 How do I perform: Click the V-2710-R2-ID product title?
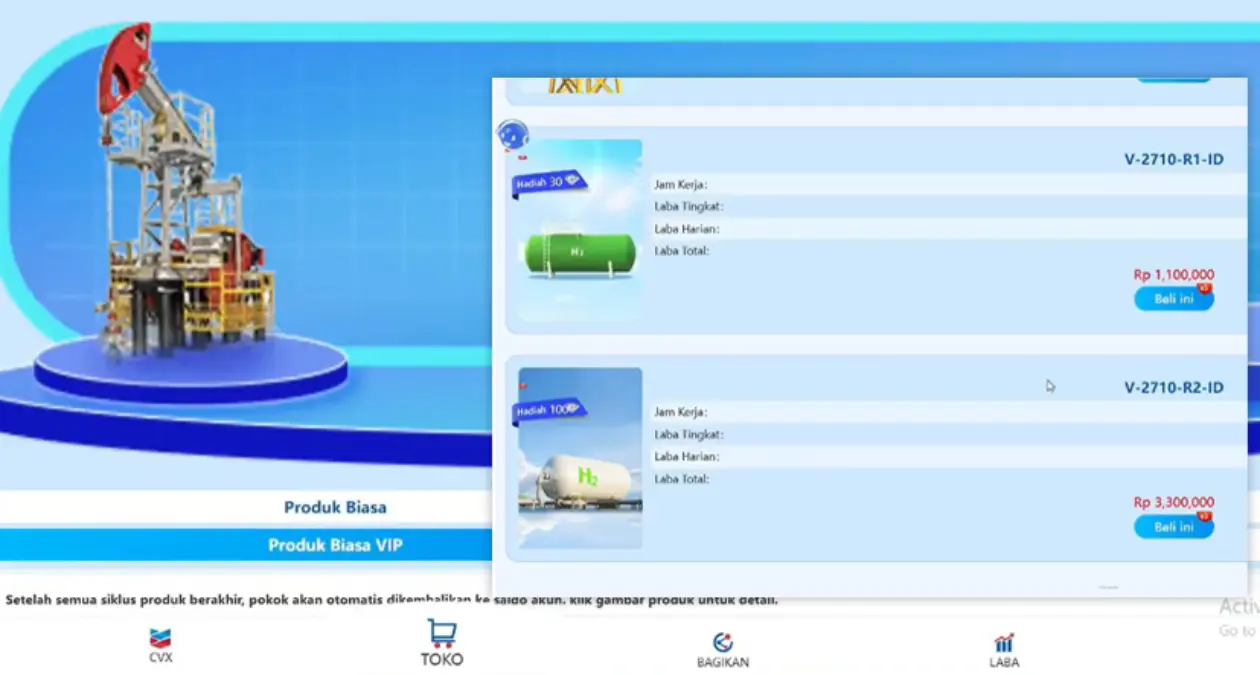(1173, 387)
